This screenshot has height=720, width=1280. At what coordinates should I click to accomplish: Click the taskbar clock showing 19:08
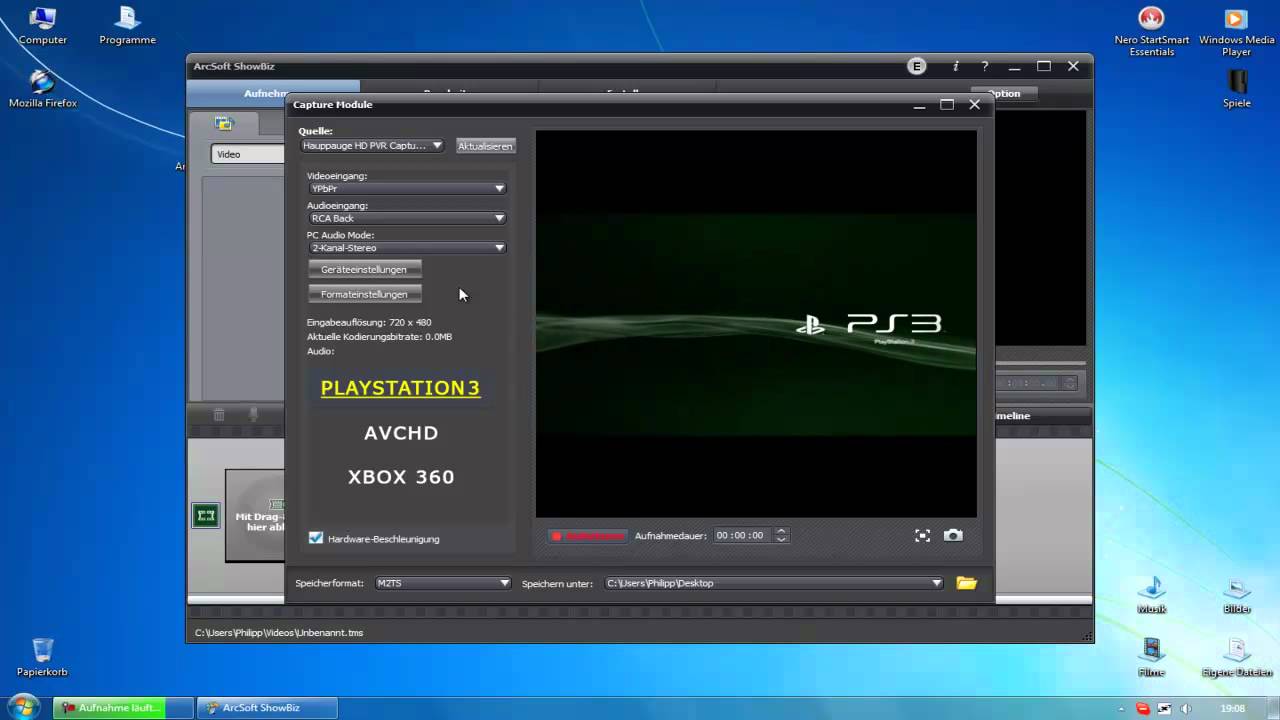(1233, 708)
